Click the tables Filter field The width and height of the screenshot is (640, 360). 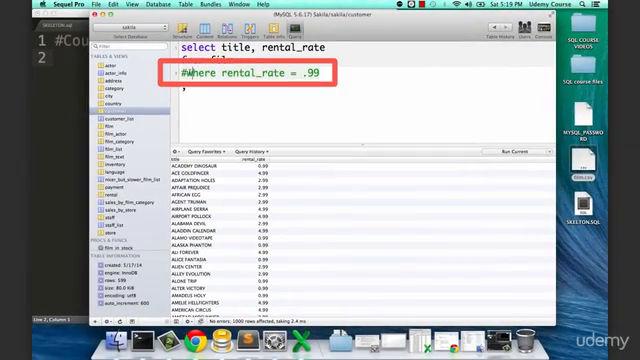[130, 47]
